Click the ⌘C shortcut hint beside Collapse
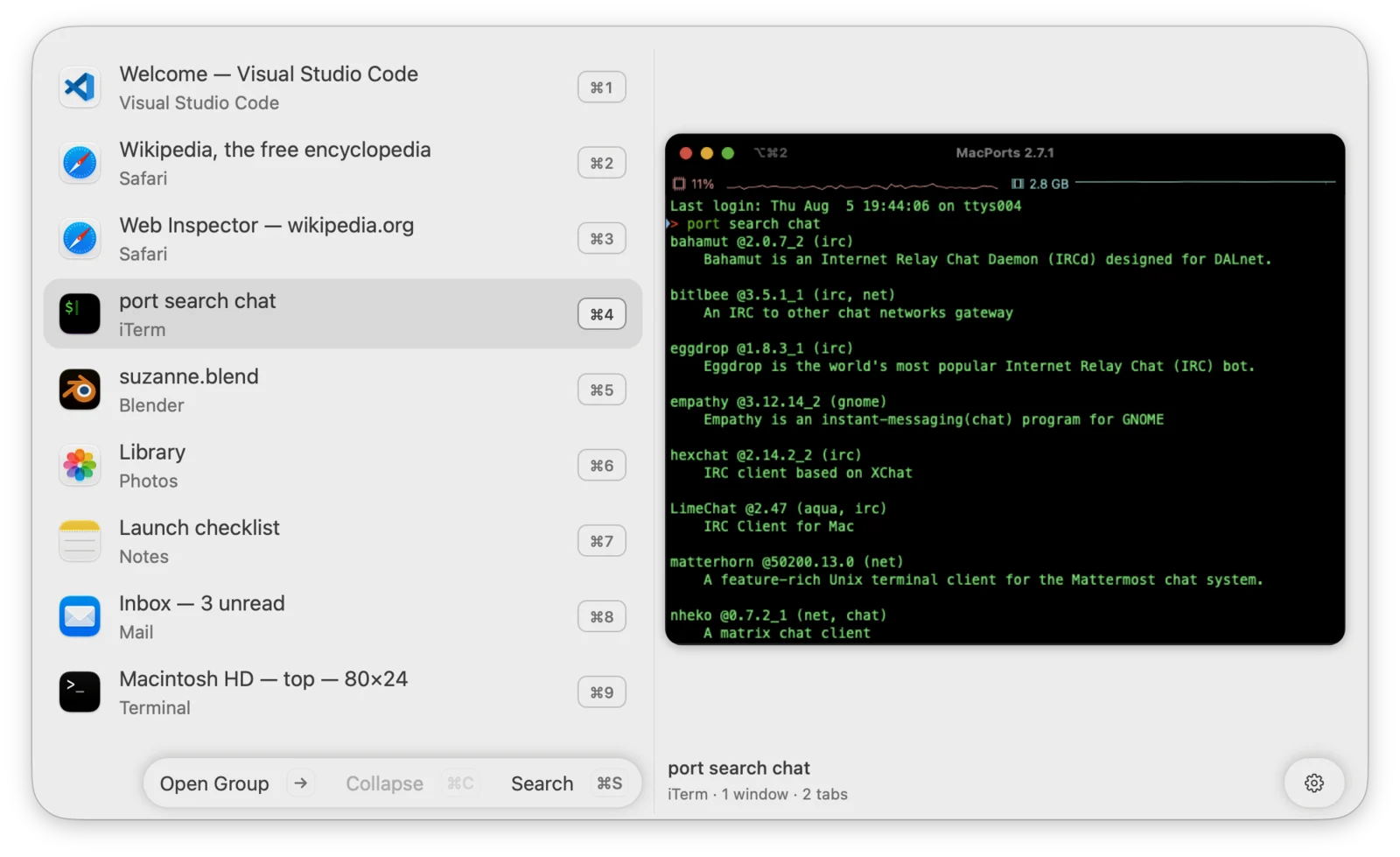 (x=460, y=783)
